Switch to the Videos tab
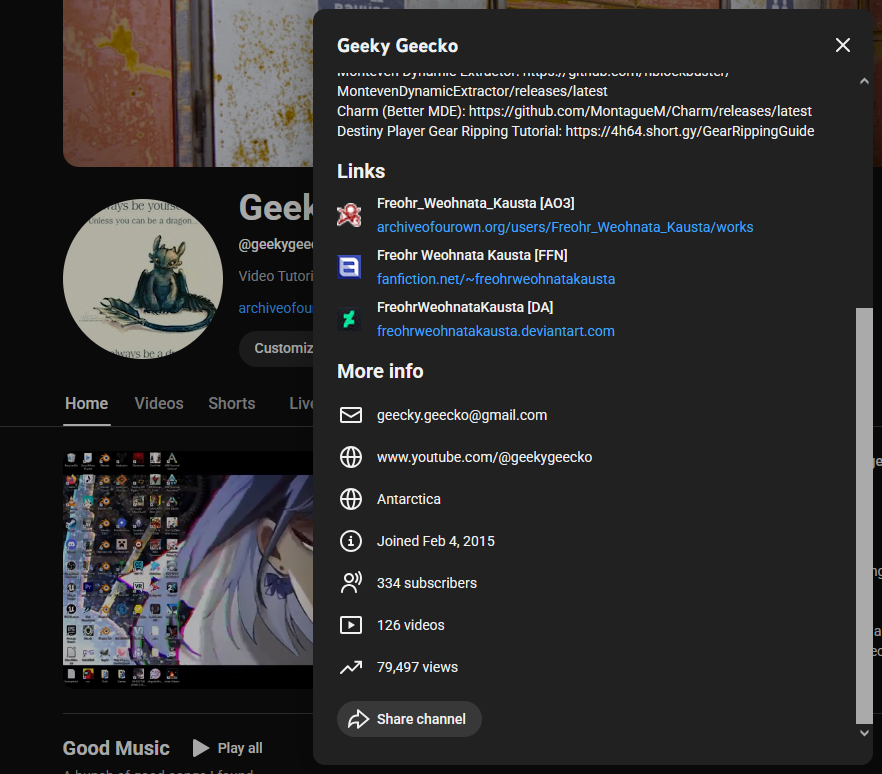The image size is (882, 774). pos(159,403)
